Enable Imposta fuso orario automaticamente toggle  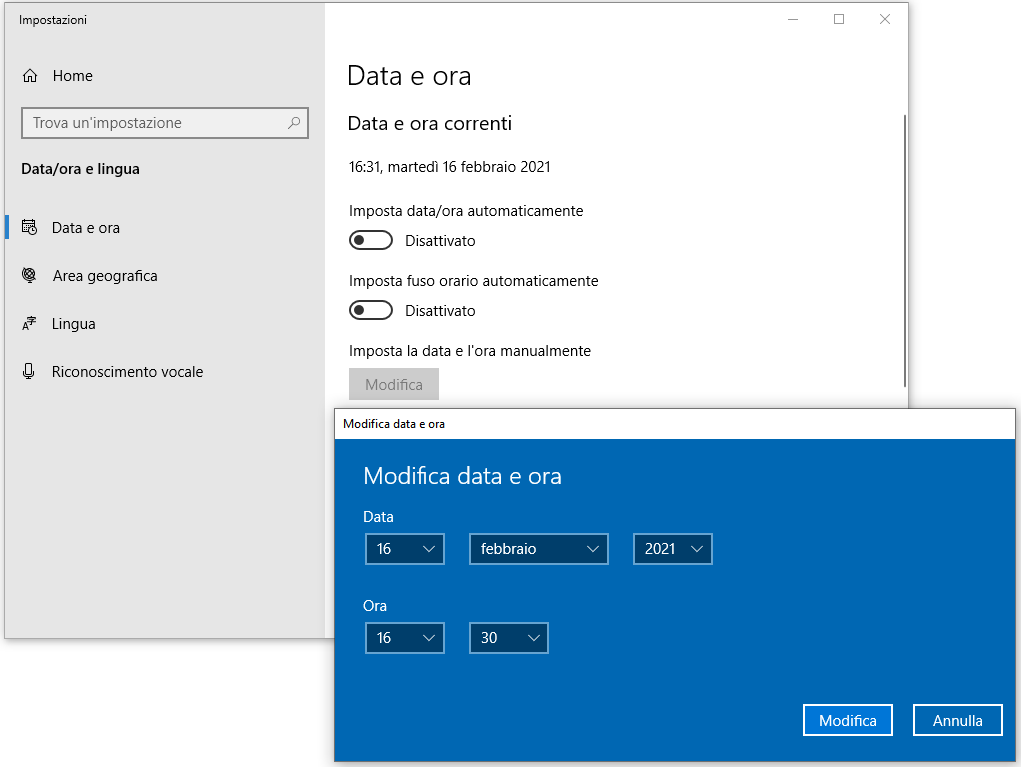(371, 311)
